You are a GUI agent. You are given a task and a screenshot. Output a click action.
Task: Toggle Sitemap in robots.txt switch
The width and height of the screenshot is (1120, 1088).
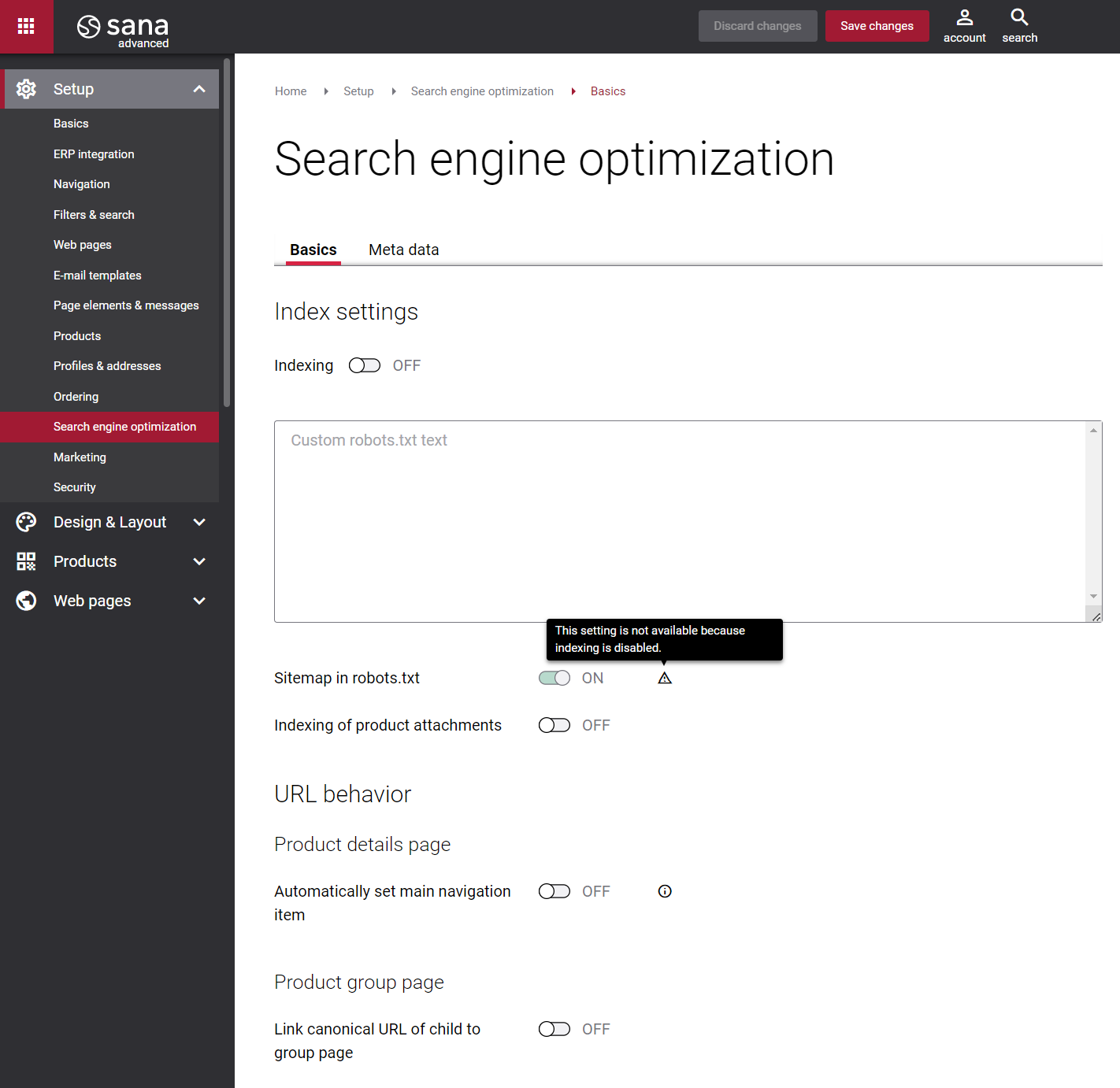coord(554,678)
